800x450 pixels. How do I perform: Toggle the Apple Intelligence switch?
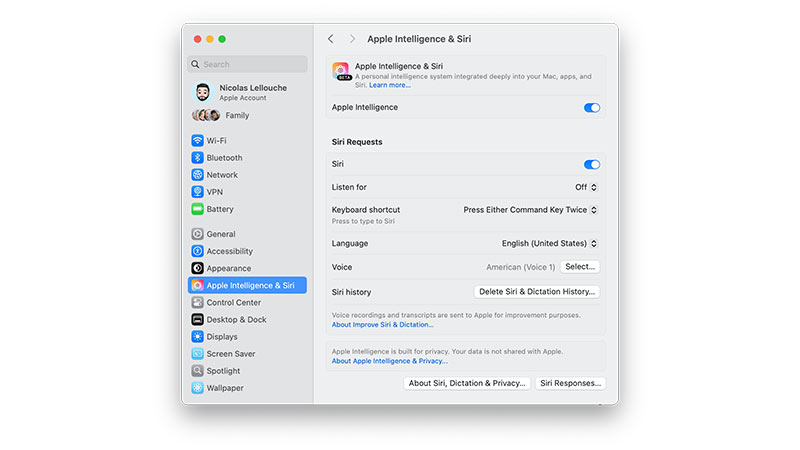592,108
